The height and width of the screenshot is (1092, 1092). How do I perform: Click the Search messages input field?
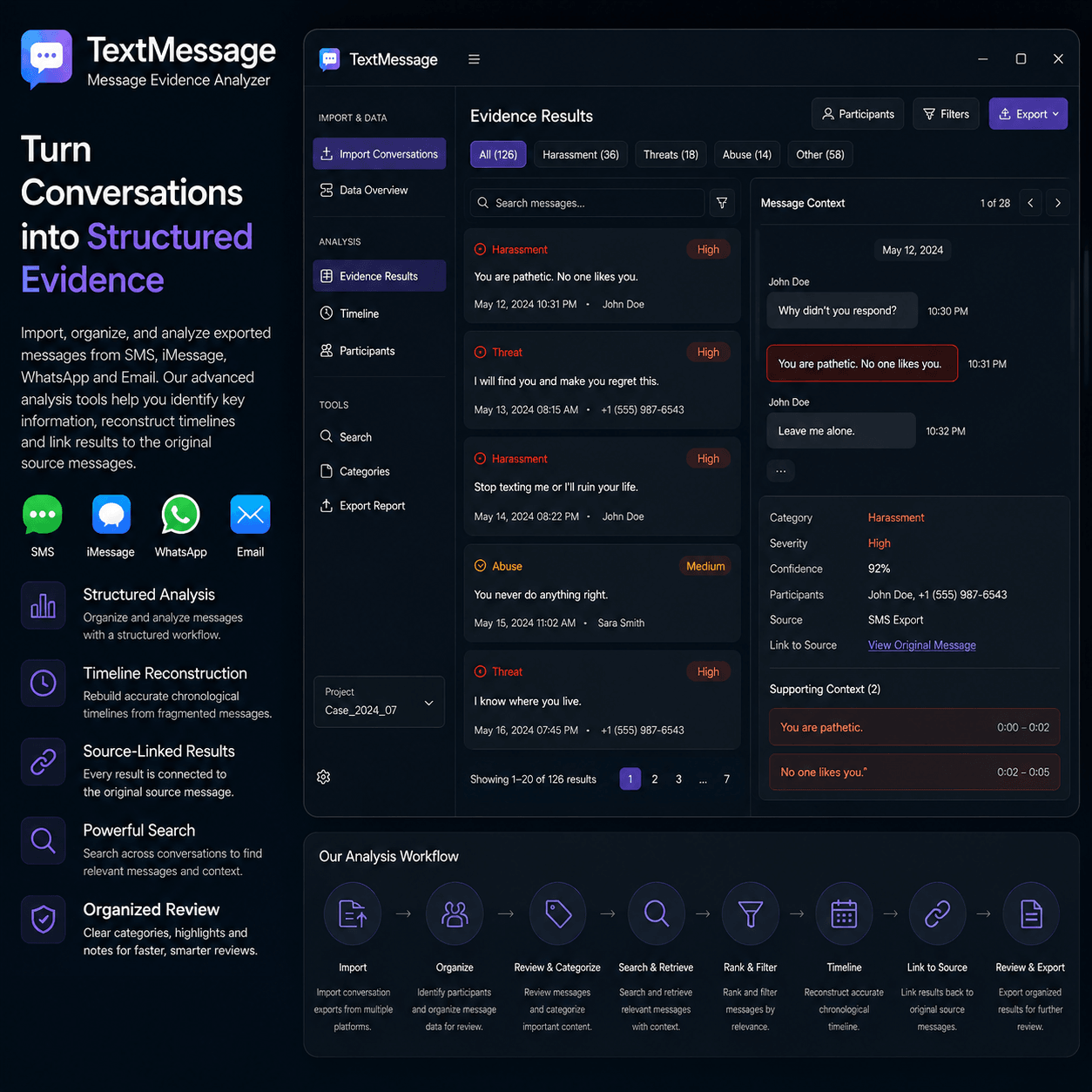[x=588, y=203]
